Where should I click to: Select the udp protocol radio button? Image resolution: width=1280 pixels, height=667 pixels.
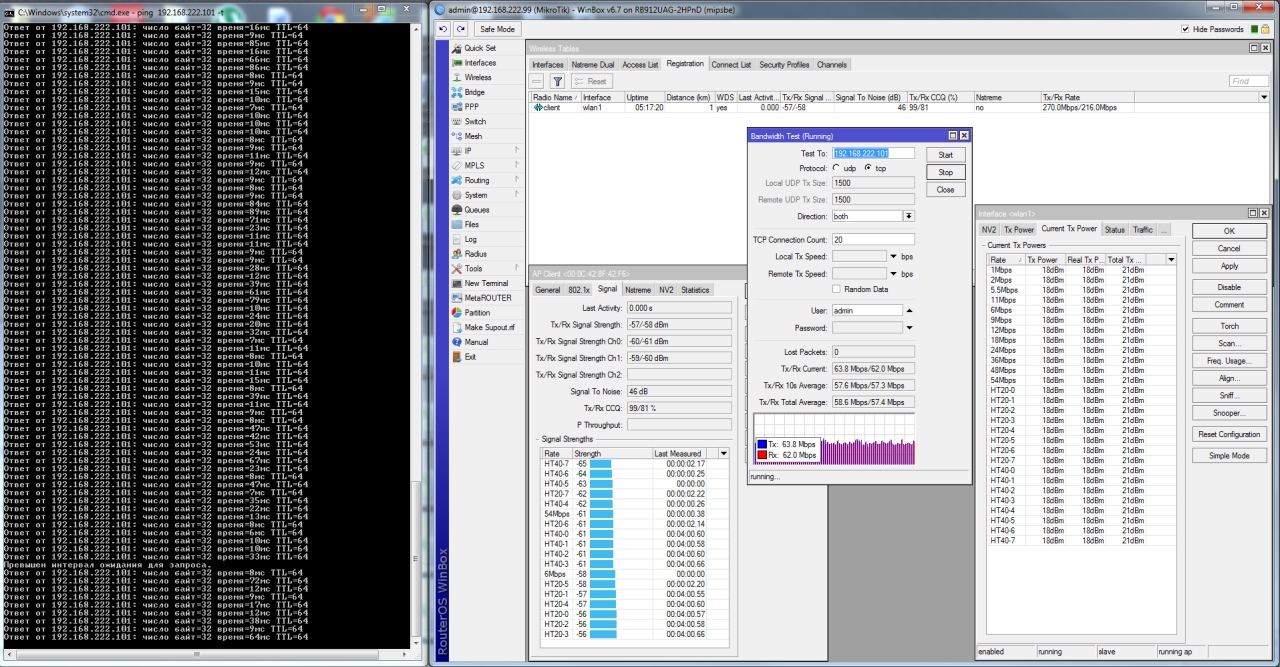tap(837, 168)
